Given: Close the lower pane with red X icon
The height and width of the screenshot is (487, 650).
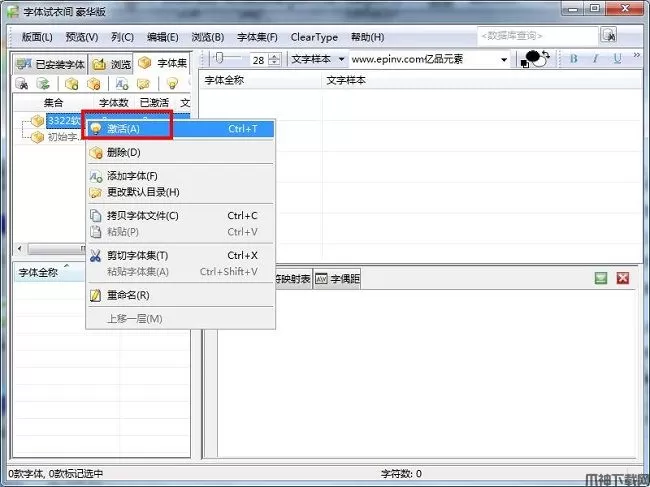Looking at the screenshot, I should click(x=623, y=278).
